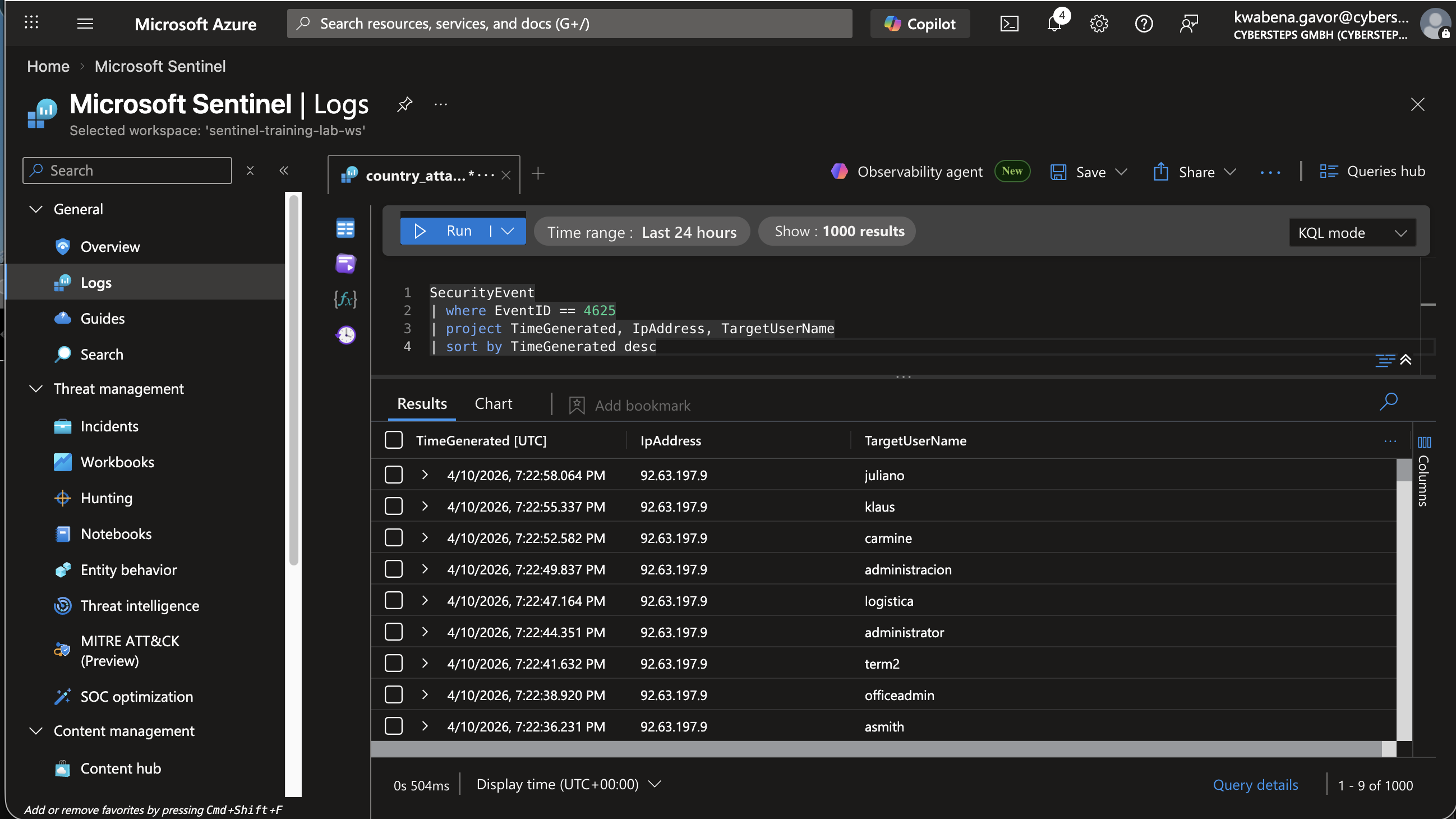Open the notifications bell
This screenshot has width=1456, height=819.
click(x=1054, y=24)
